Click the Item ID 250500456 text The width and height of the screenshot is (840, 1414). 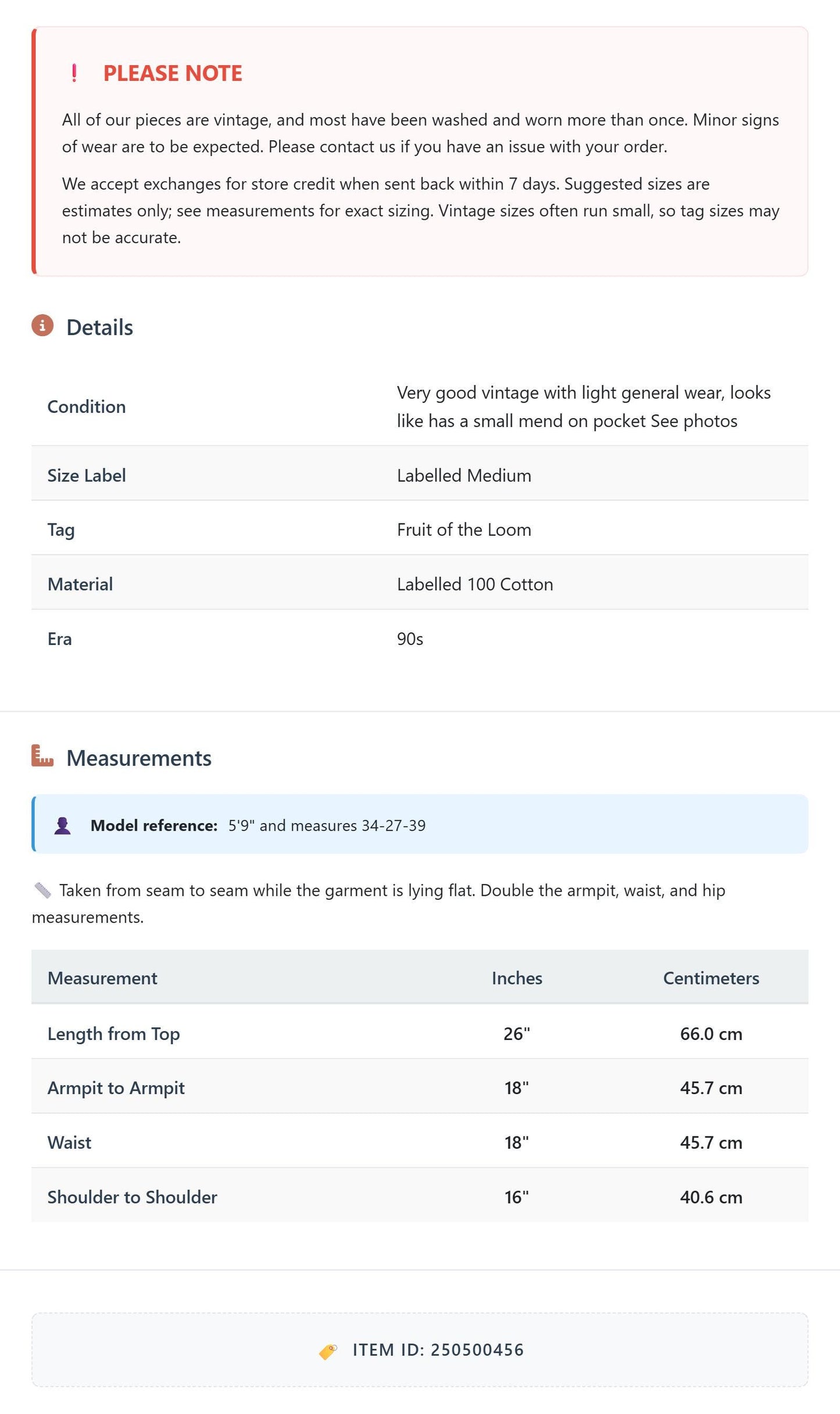(x=438, y=1350)
